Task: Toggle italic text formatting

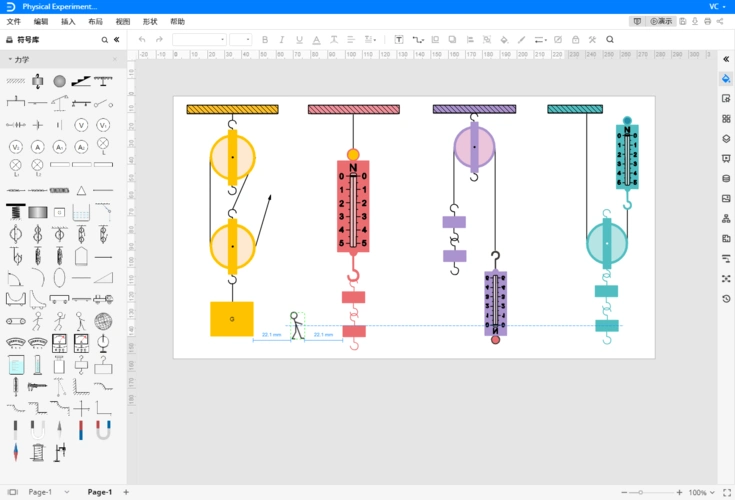Action: [x=282, y=40]
